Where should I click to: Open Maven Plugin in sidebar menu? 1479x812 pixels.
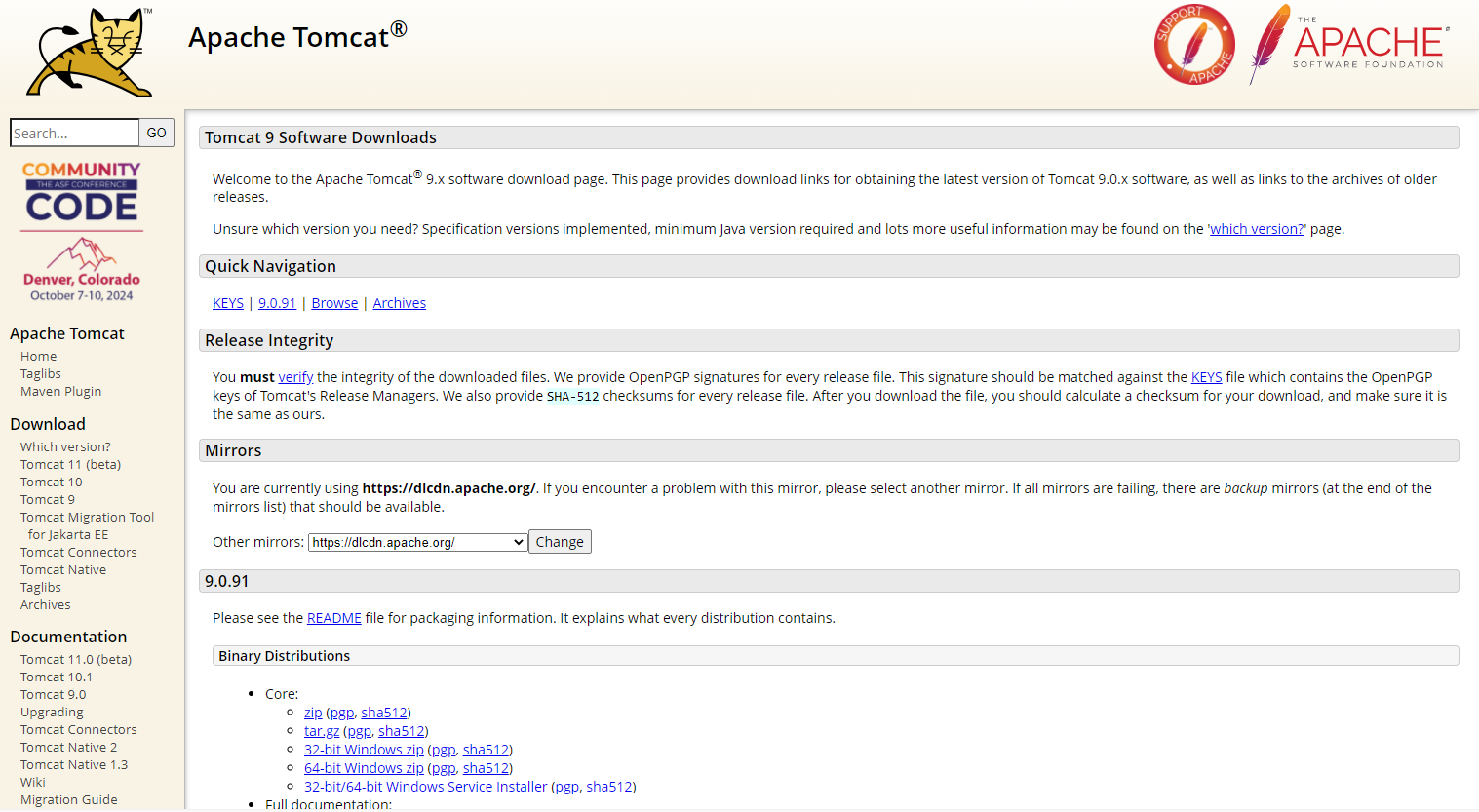tap(60, 392)
